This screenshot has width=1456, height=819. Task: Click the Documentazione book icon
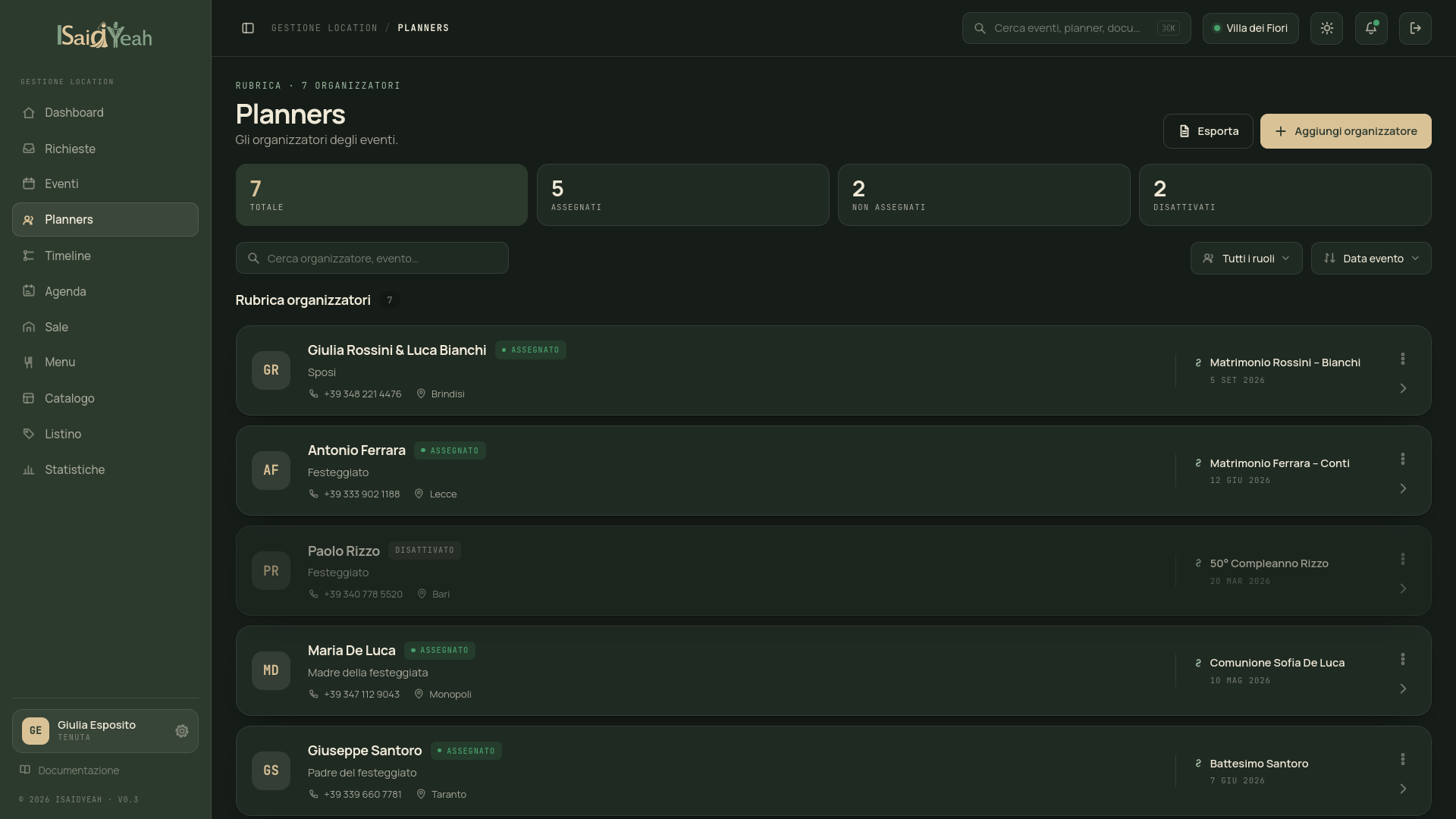click(x=25, y=770)
